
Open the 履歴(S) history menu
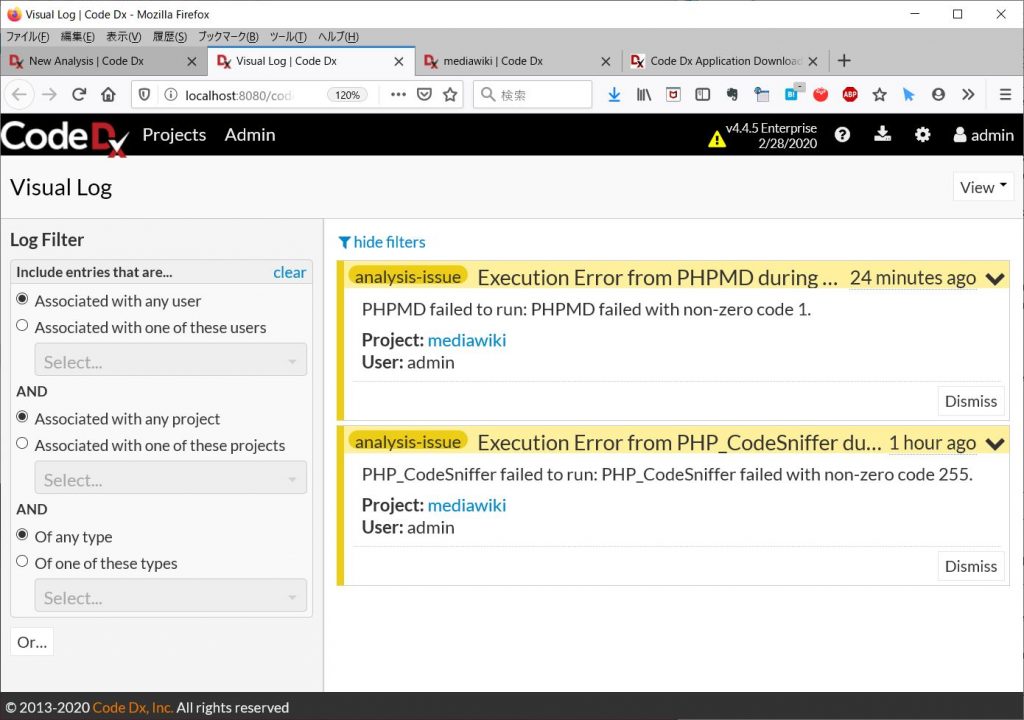tap(170, 37)
